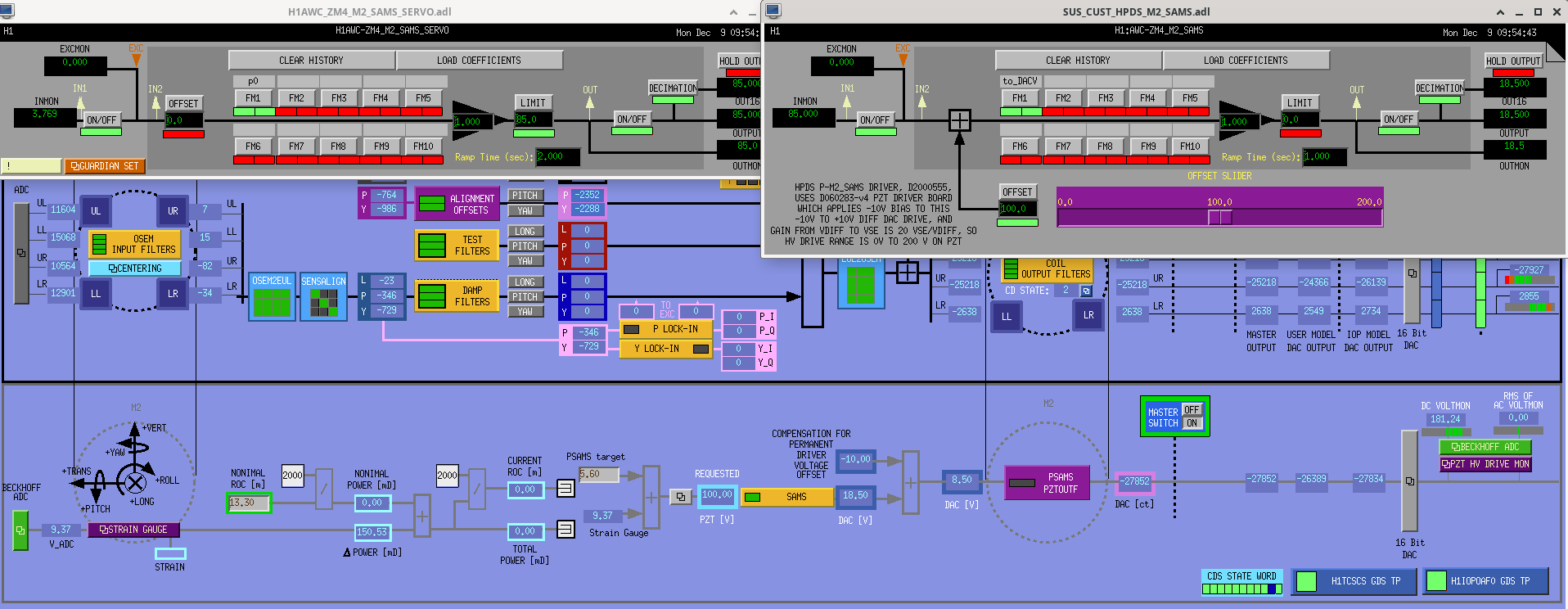The height and width of the screenshot is (609, 1568).
Task: Toggle FM6 filter in SAMS window
Action: (x=1020, y=147)
